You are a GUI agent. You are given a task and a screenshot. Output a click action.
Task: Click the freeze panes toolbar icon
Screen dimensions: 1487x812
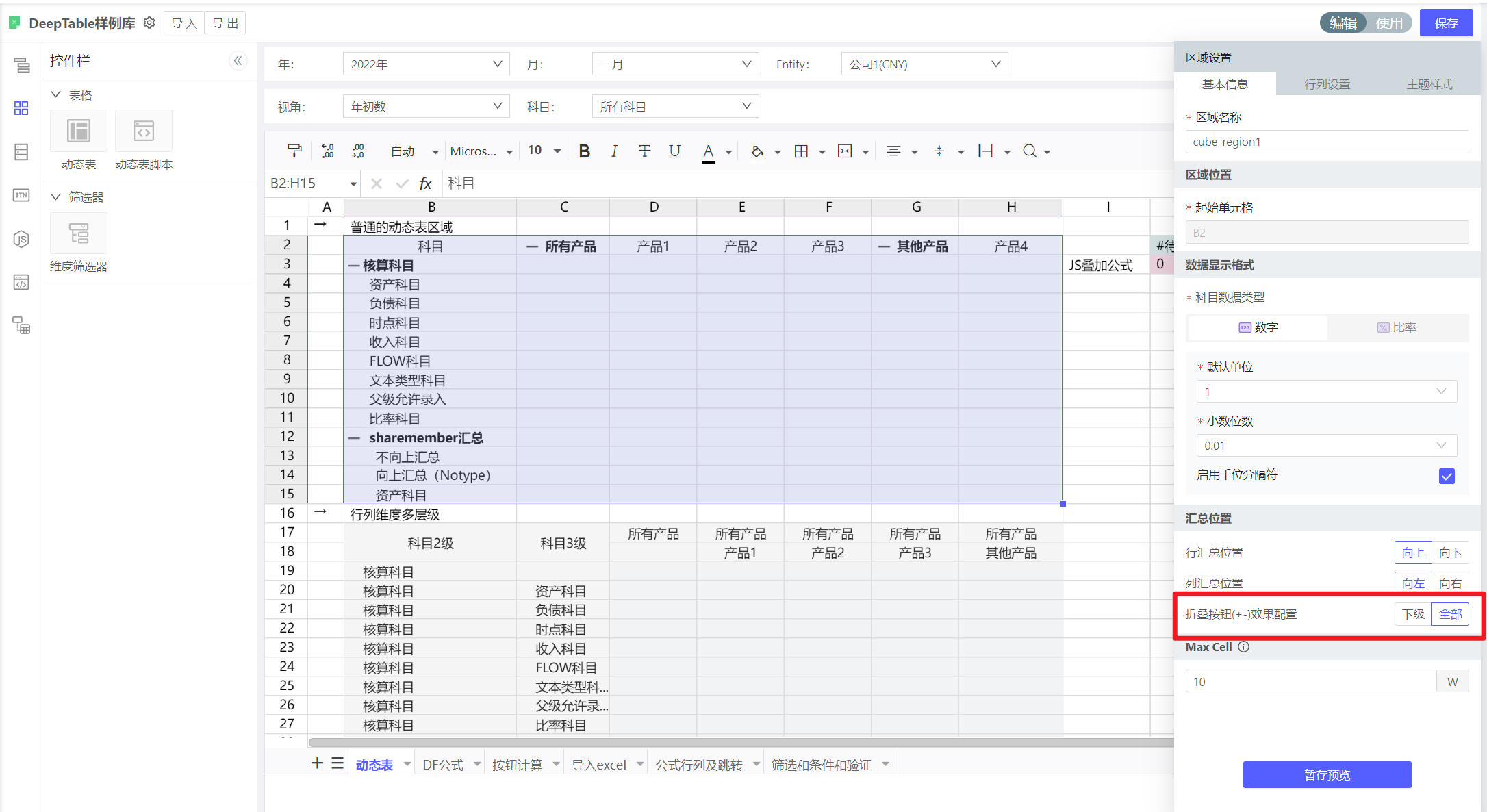tap(986, 151)
